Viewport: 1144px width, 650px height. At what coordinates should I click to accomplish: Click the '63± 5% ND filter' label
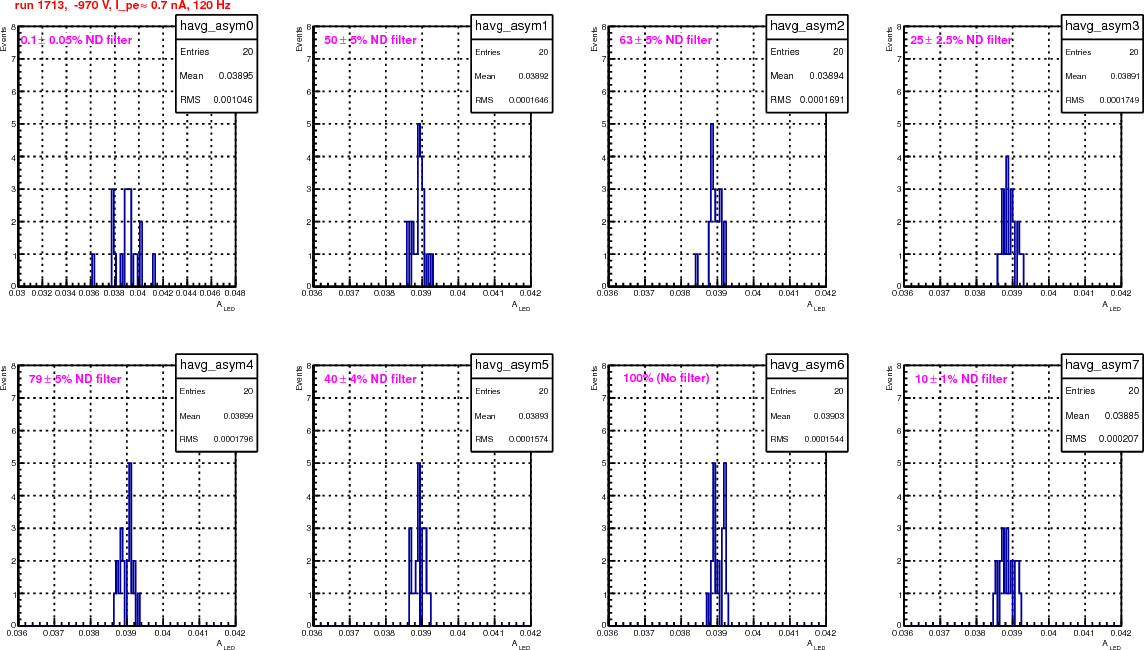[x=666, y=40]
